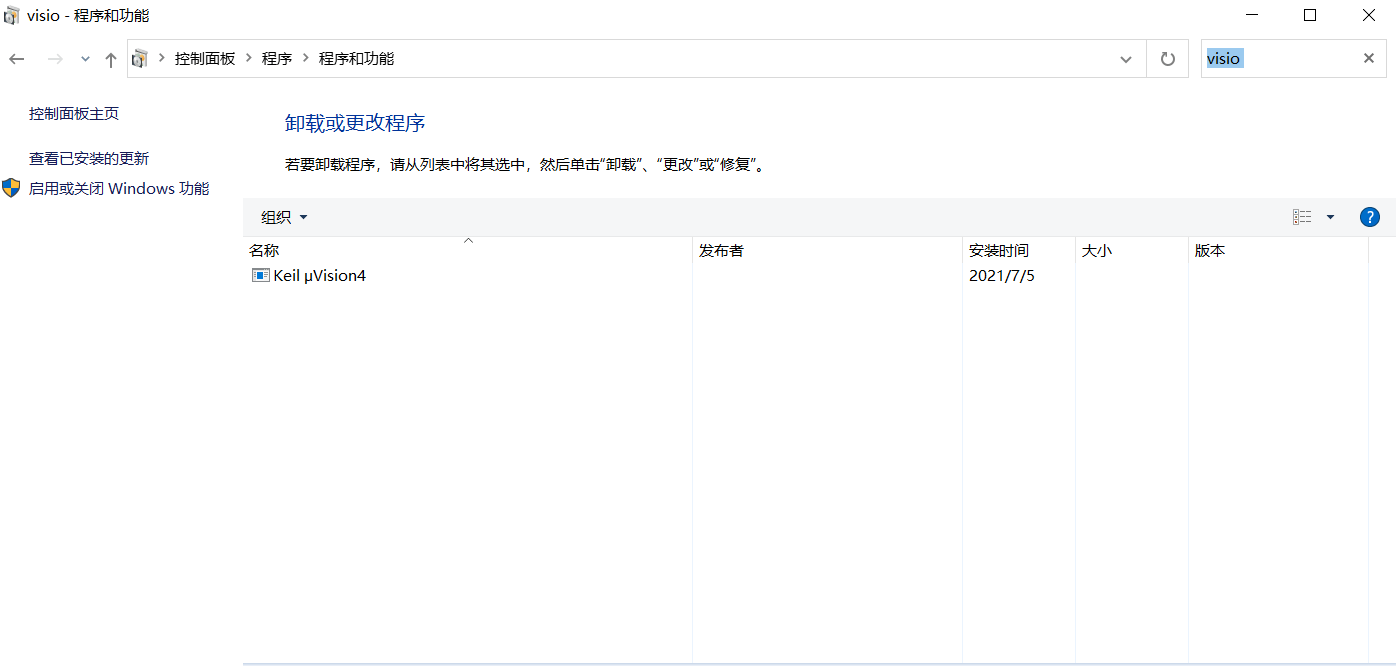Refresh the programs list
This screenshot has height=666, width=1396.
tap(1167, 59)
